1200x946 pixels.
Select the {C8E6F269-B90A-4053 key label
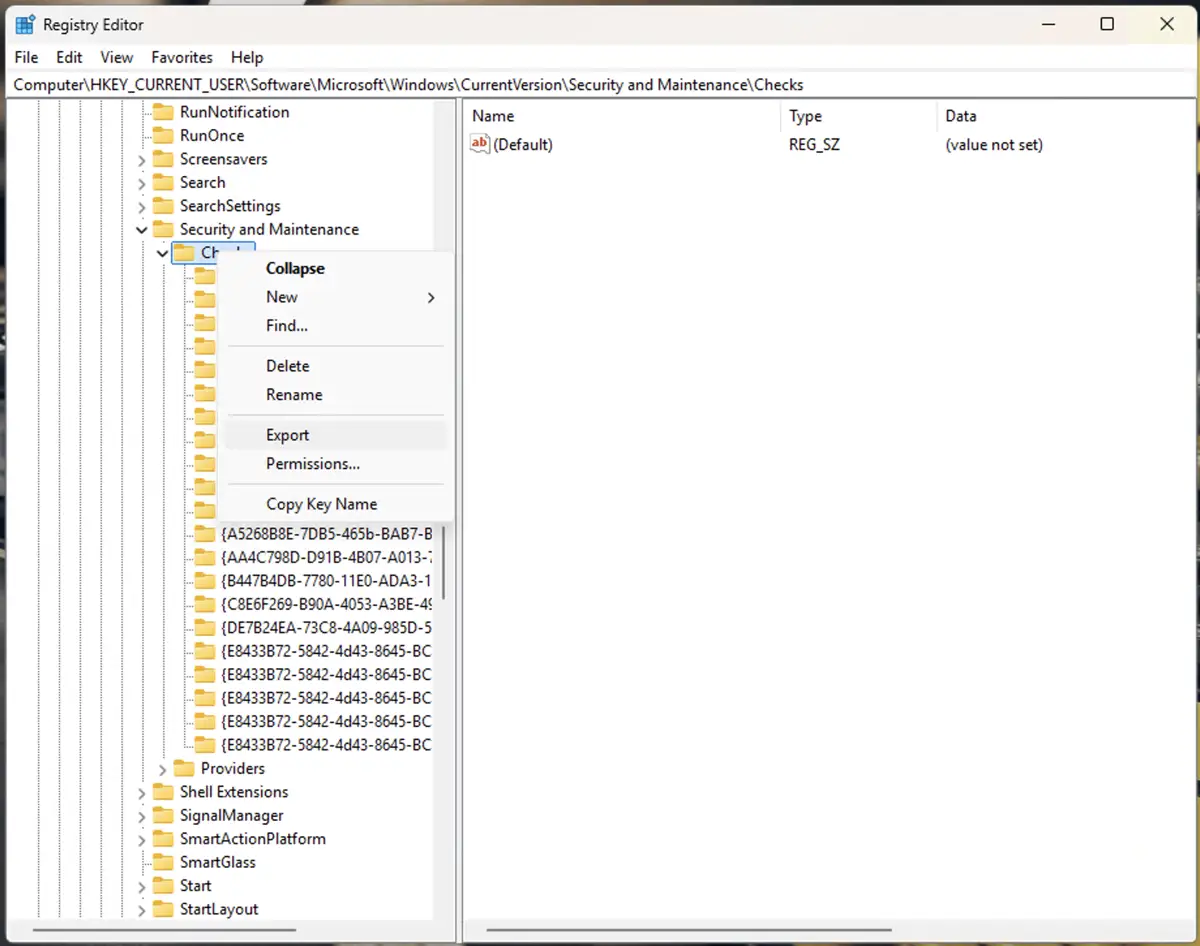pyautogui.click(x=326, y=604)
